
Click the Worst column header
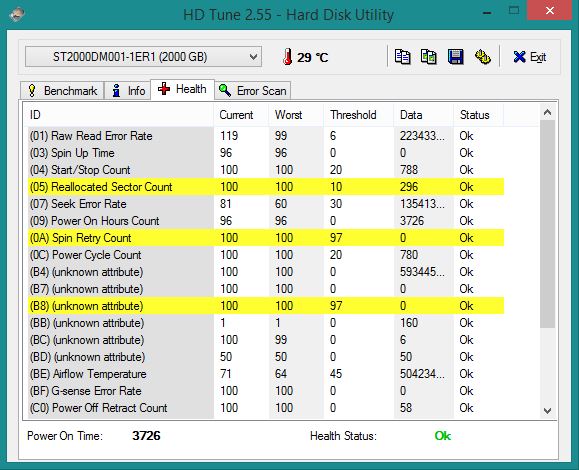coord(296,115)
